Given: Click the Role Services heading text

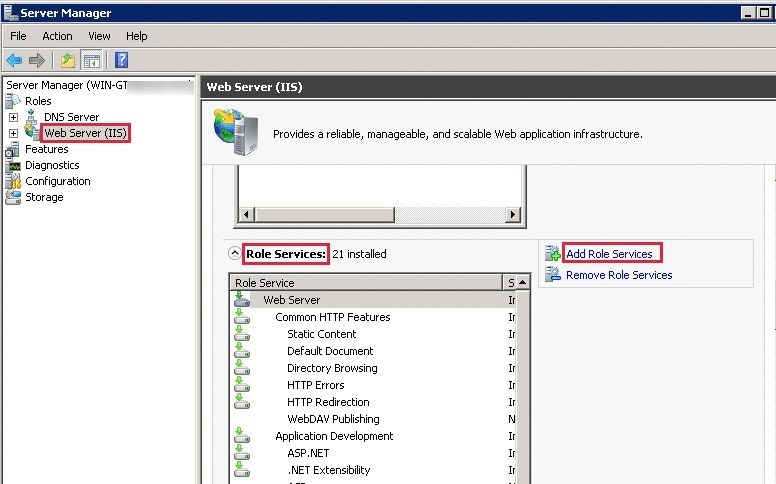Looking at the screenshot, I should pos(286,254).
